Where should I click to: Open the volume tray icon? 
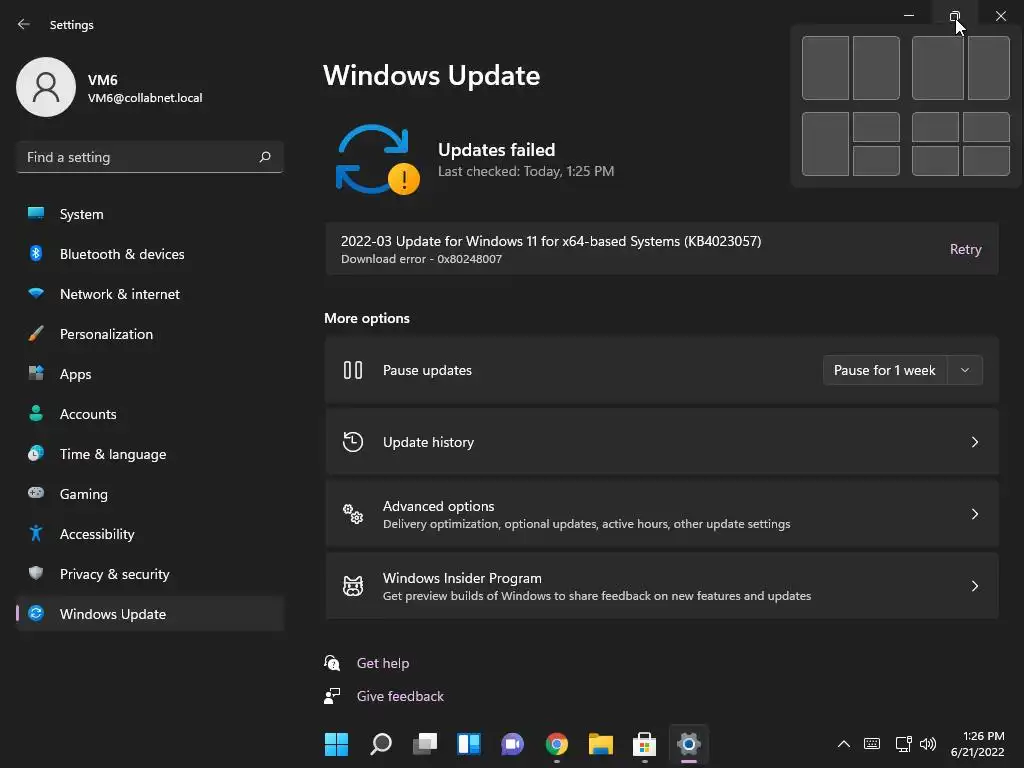(928, 743)
